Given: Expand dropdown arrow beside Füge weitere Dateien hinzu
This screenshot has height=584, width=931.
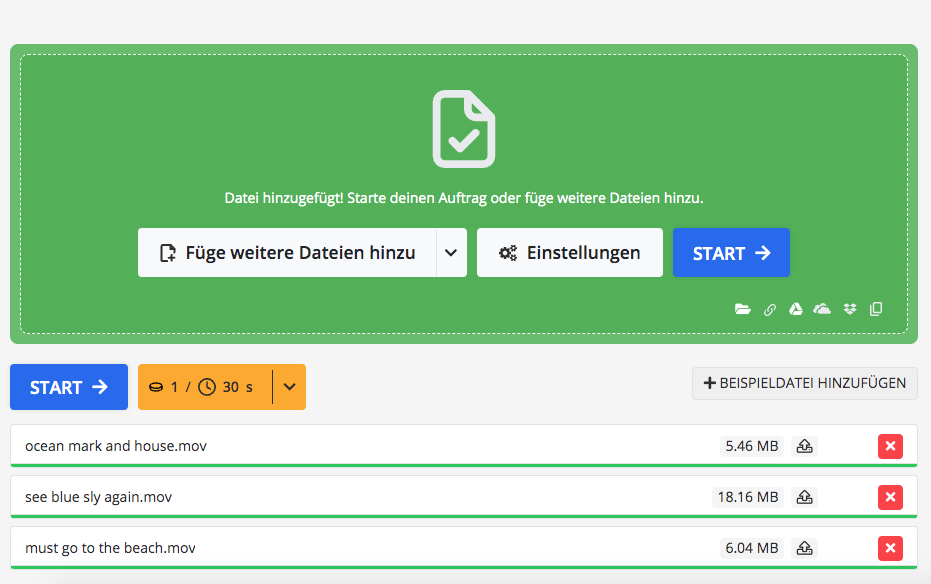Looking at the screenshot, I should coord(451,253).
